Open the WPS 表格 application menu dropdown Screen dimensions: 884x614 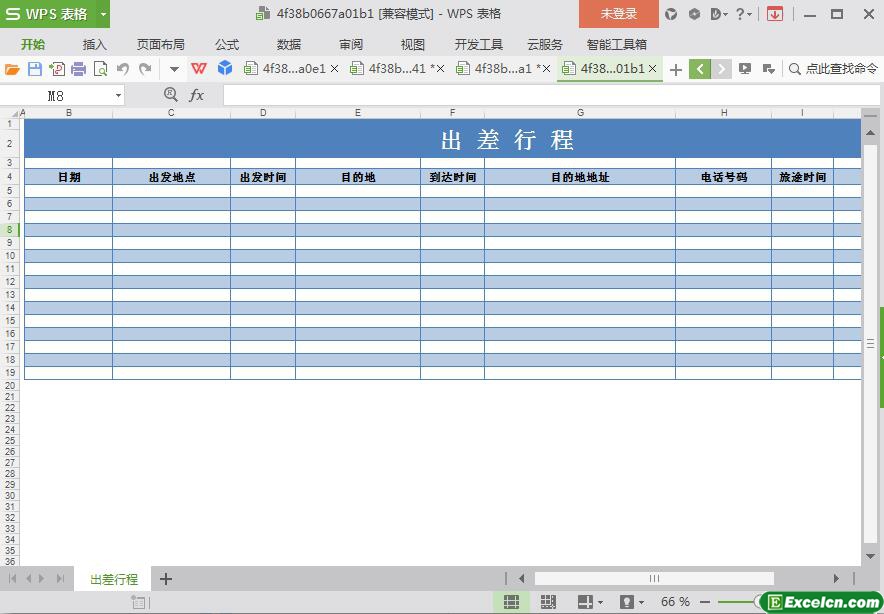(x=103, y=14)
